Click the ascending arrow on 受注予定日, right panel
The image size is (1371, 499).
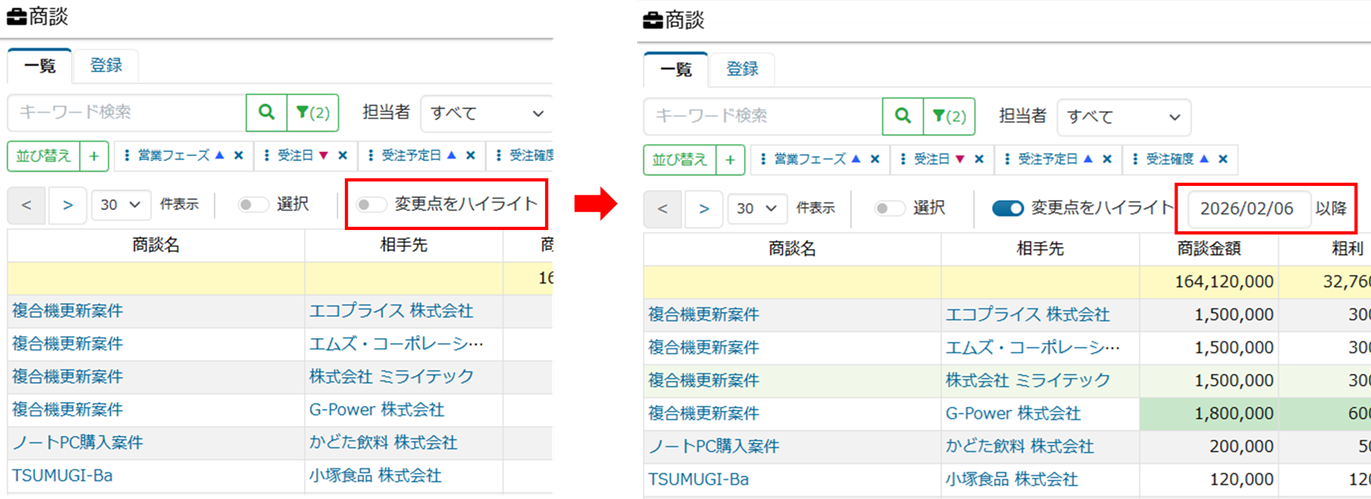pyautogui.click(x=1088, y=158)
